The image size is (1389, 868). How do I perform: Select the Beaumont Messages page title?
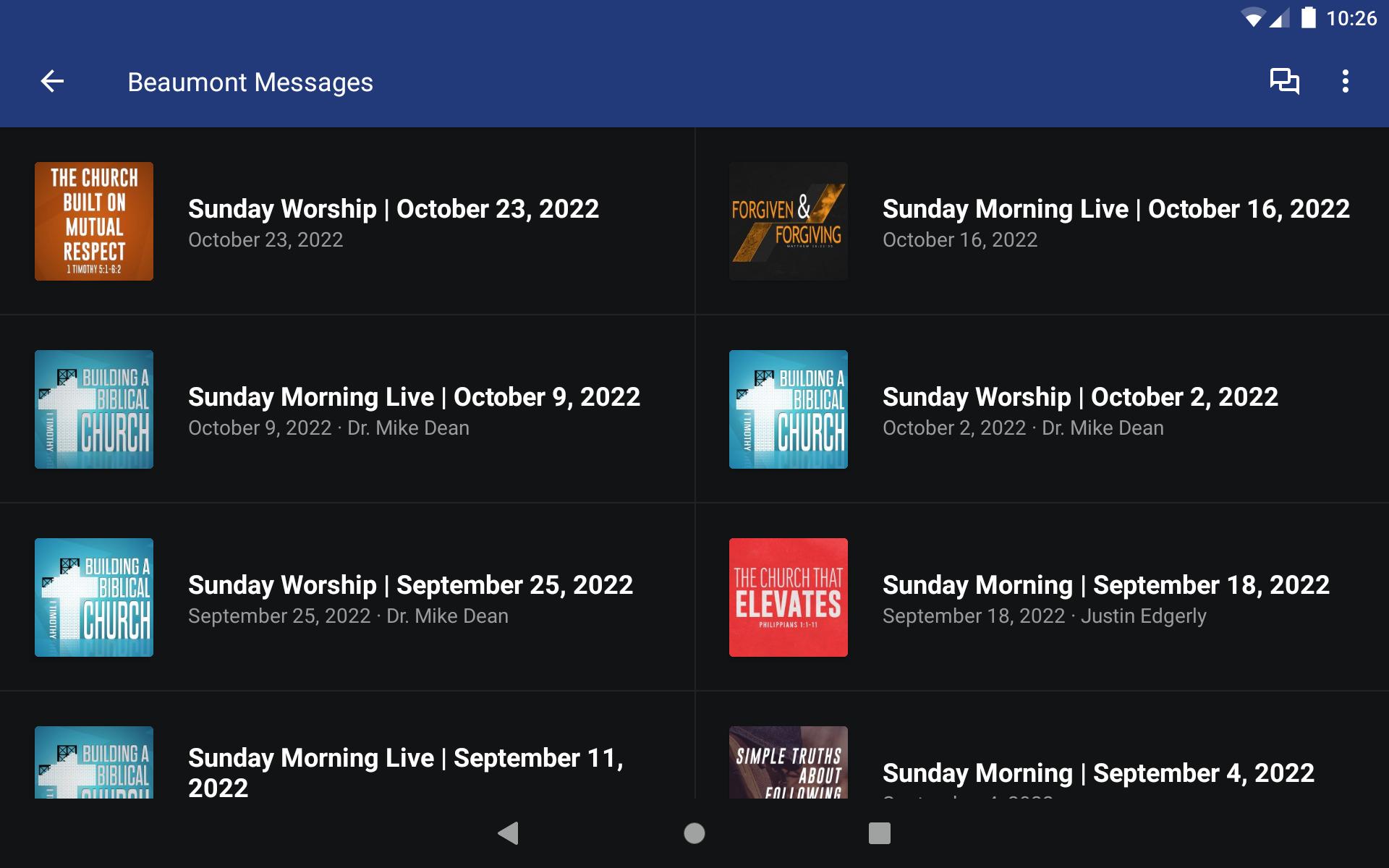click(x=250, y=82)
